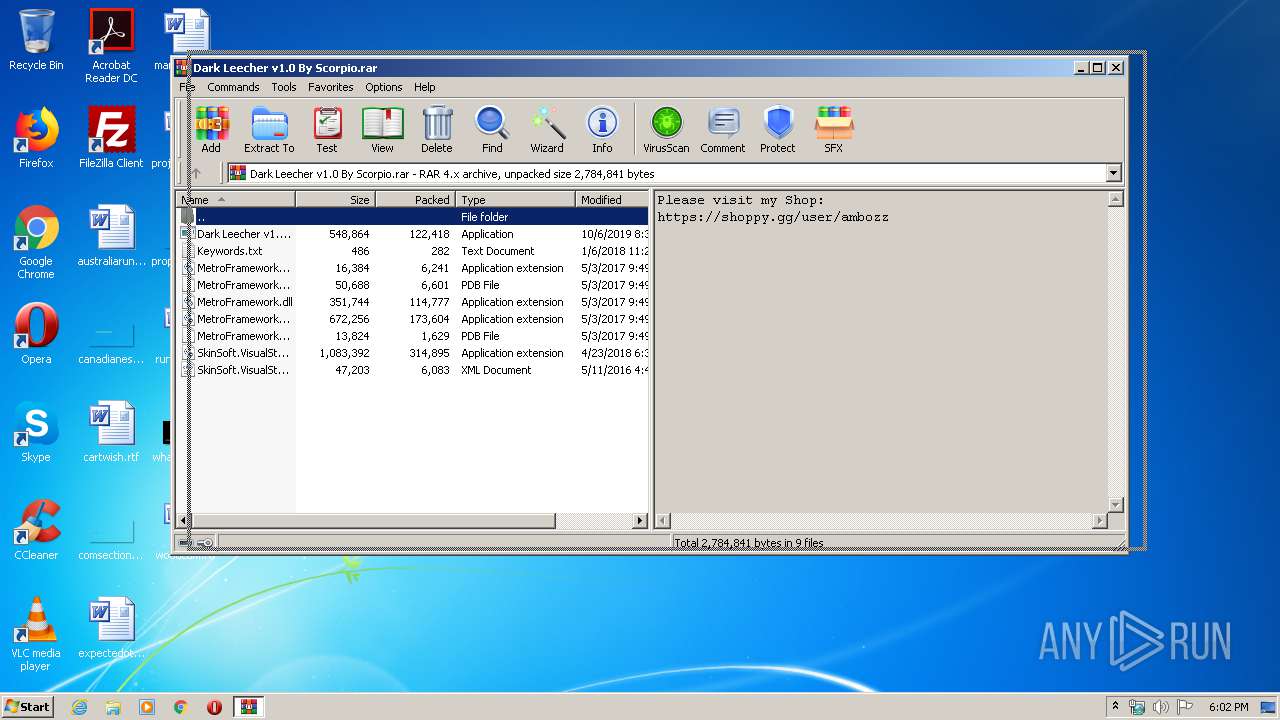Open the View tool

coord(382,130)
